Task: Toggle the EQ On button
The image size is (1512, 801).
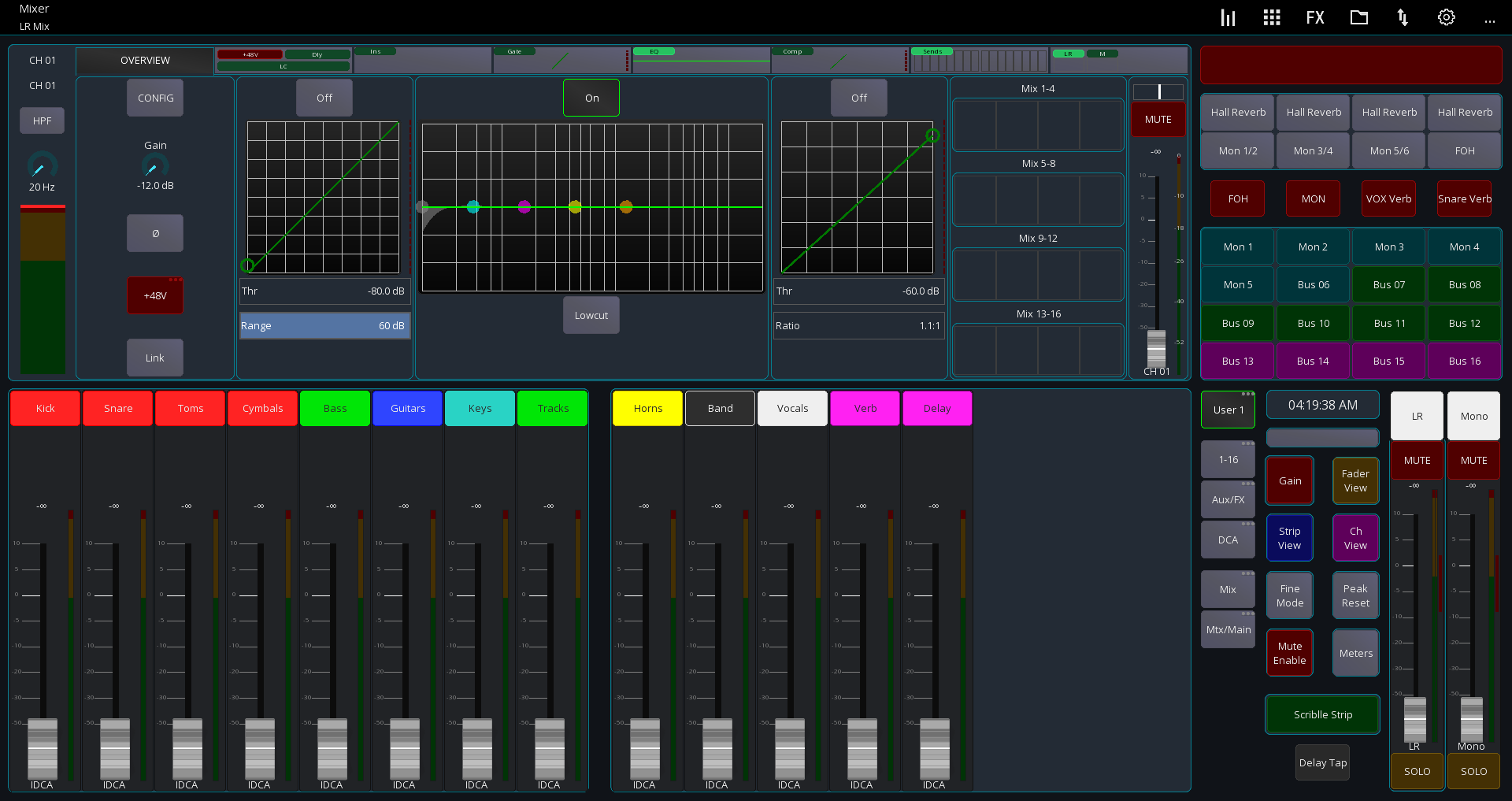Action: (591, 98)
